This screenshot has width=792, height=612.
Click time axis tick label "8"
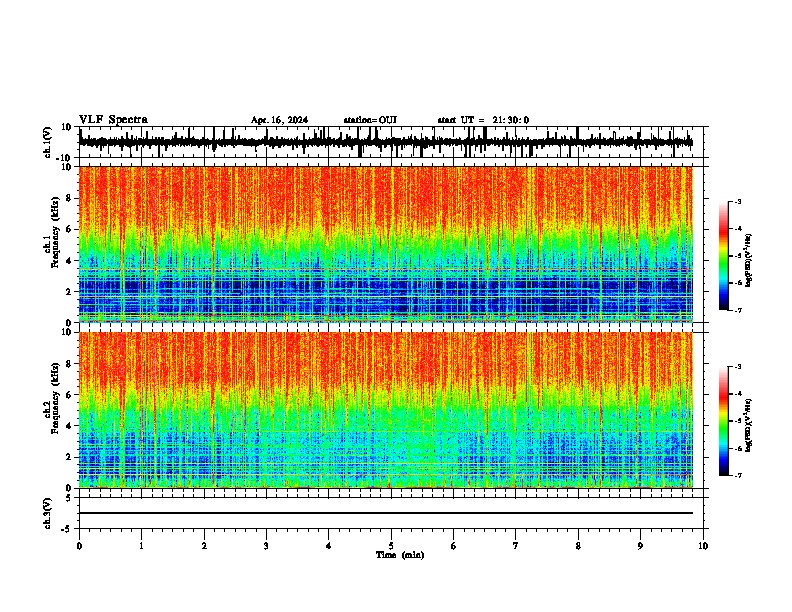point(578,546)
